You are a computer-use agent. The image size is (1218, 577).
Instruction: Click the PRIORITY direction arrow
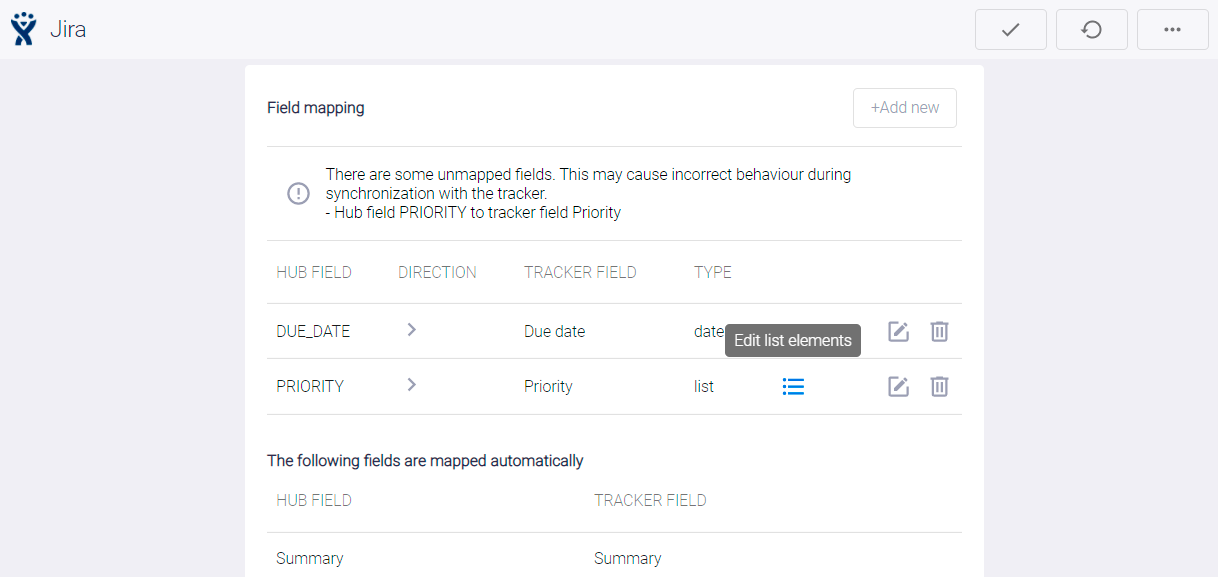point(411,385)
